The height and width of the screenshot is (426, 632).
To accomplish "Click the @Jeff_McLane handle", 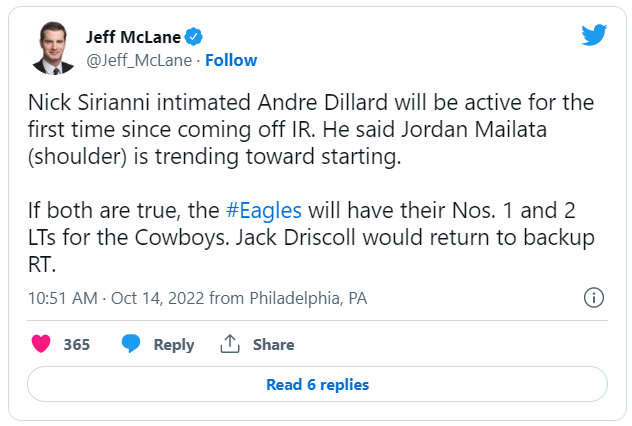I will click(140, 60).
